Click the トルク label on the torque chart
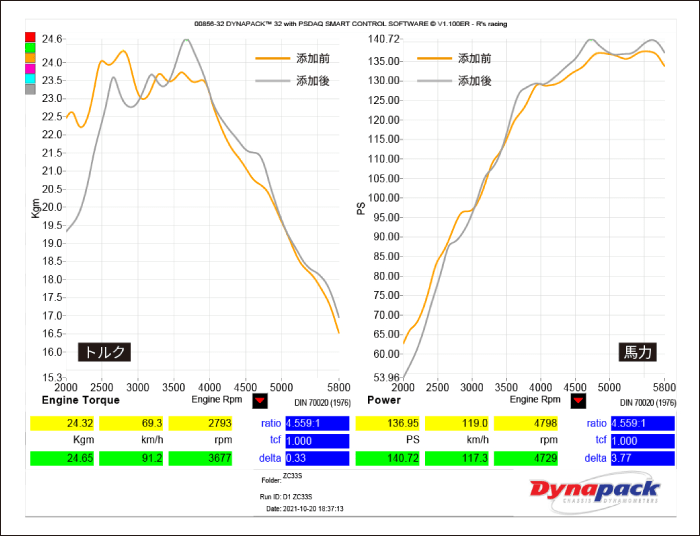The image size is (700, 536). [x=106, y=352]
